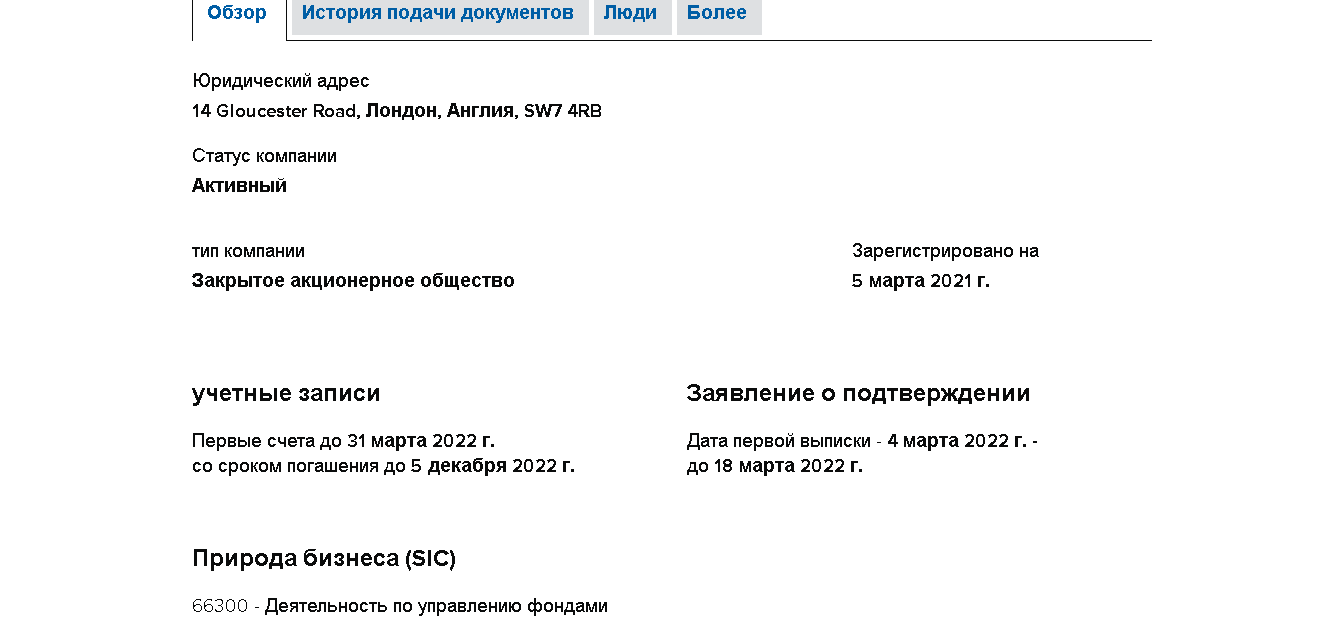Click the тип компании label
The width and height of the screenshot is (1338, 640).
pos(248,251)
